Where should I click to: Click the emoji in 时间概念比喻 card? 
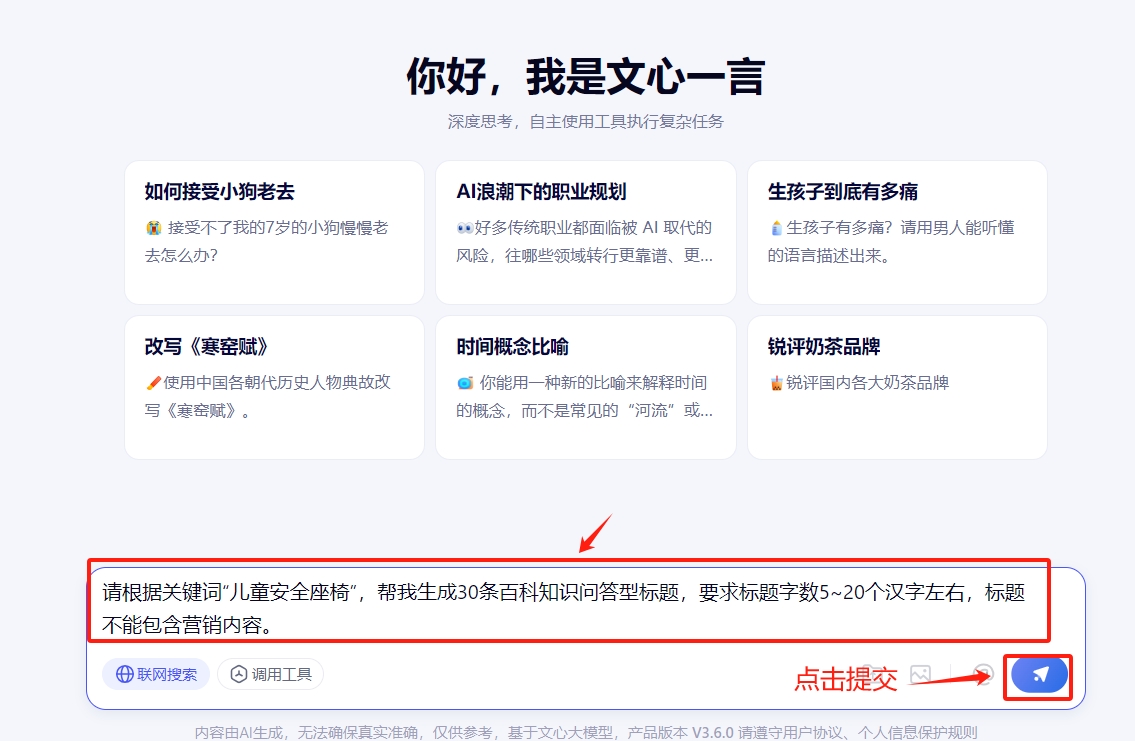point(465,383)
